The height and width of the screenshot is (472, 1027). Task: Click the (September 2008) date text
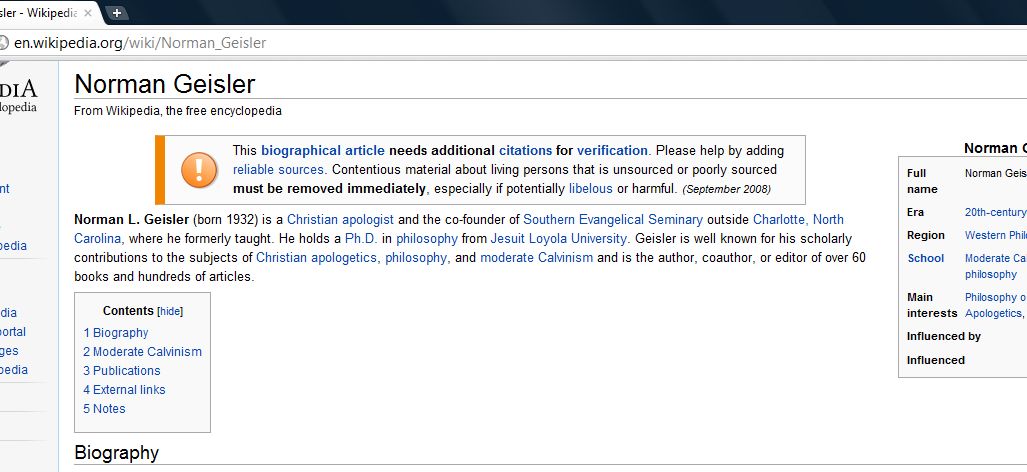(726, 189)
